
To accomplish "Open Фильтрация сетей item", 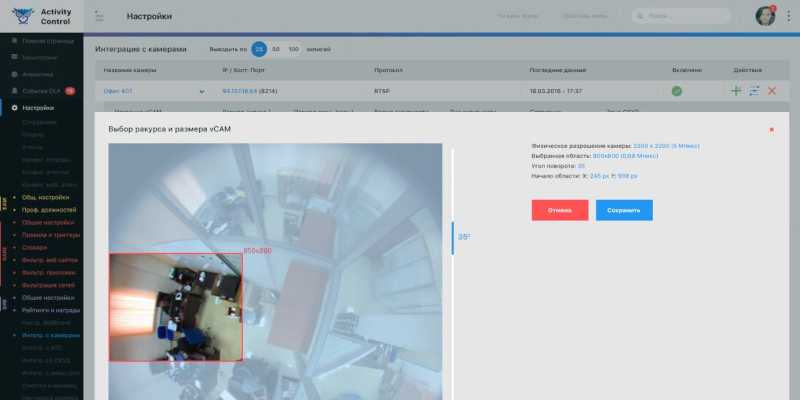I will tap(48, 285).
